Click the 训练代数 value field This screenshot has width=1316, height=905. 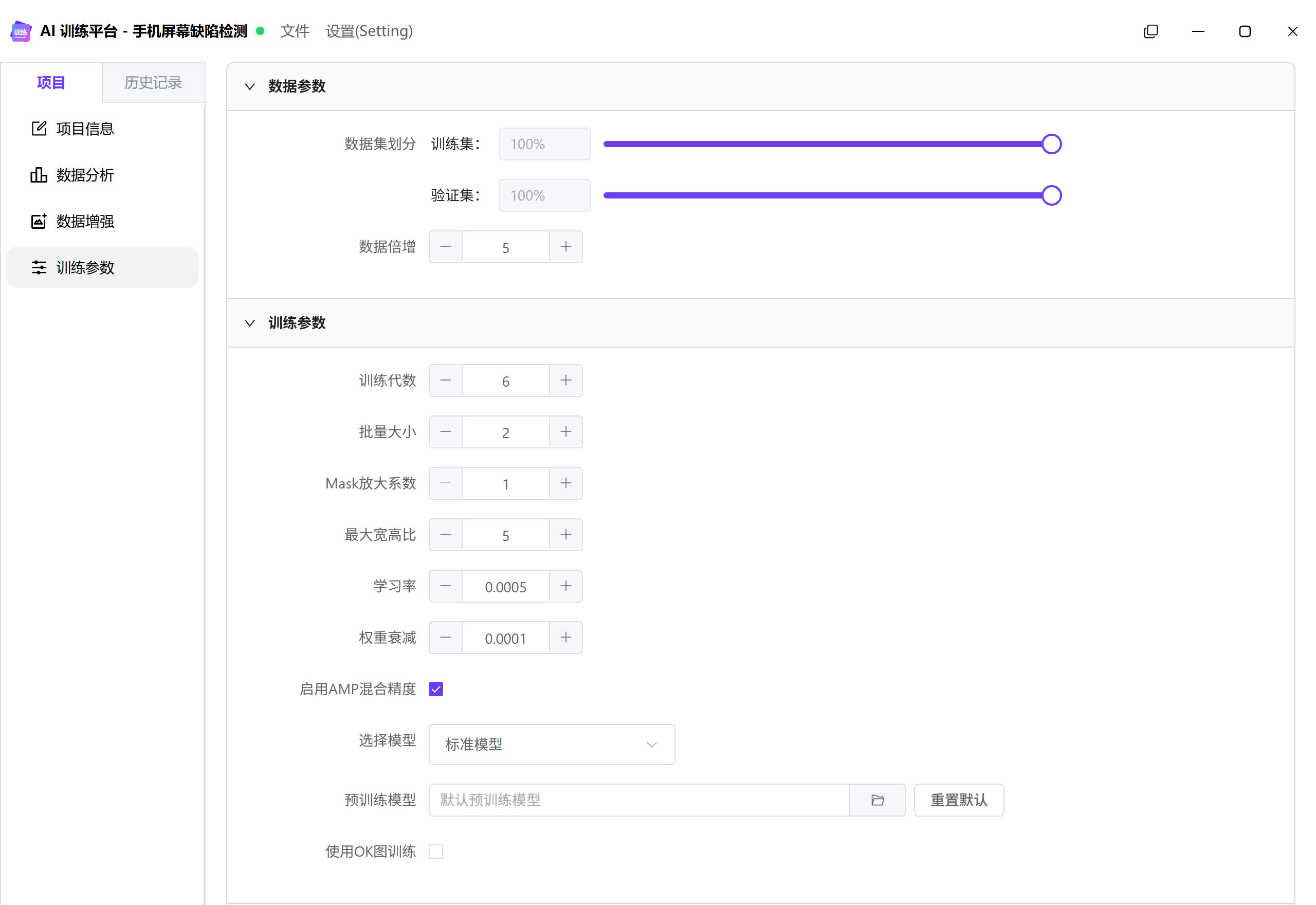pyautogui.click(x=505, y=381)
